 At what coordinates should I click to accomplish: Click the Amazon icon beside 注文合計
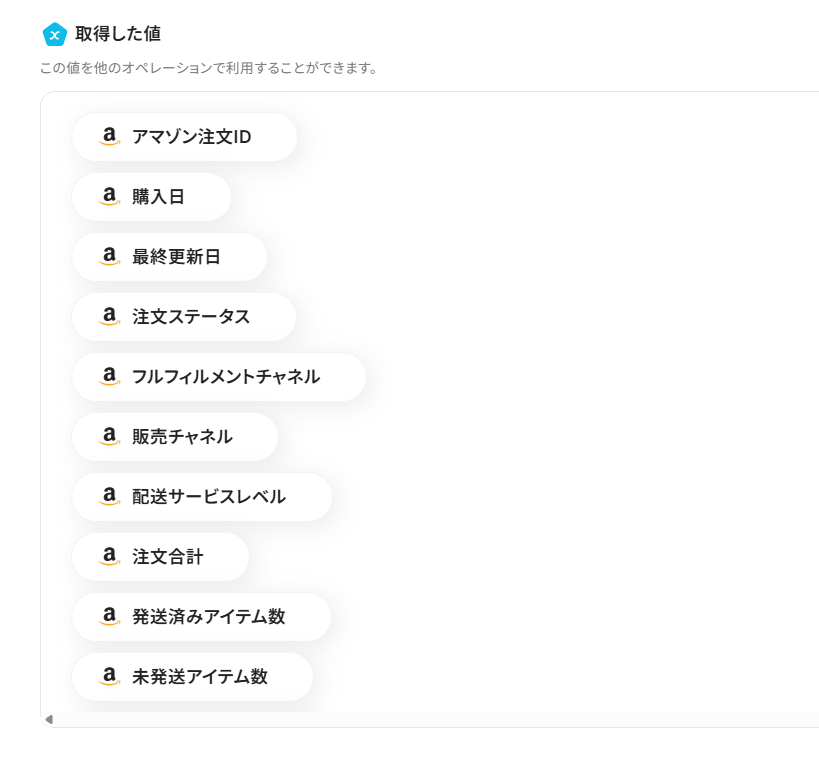[110, 557]
